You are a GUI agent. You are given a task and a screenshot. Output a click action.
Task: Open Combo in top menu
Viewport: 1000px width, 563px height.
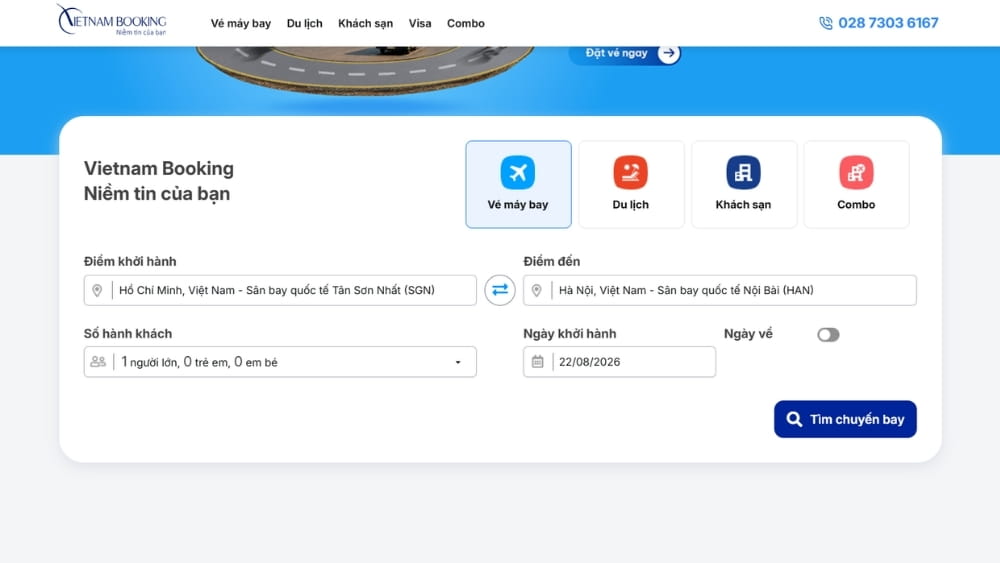tap(466, 24)
